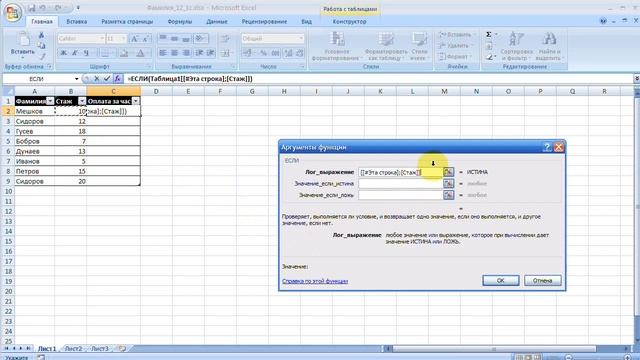The height and width of the screenshot is (360, 640).
Task: Click the Вставить paste button
Action: coord(22,45)
